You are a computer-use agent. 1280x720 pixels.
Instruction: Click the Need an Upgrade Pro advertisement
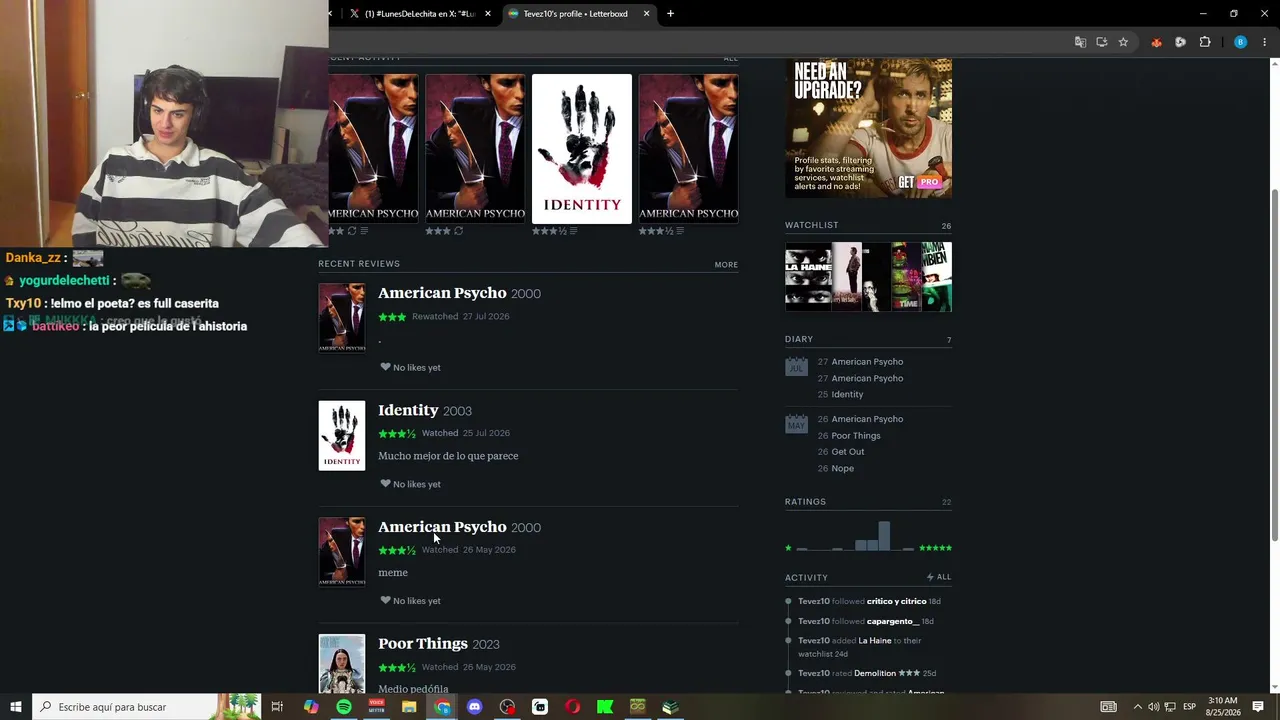coord(868,128)
